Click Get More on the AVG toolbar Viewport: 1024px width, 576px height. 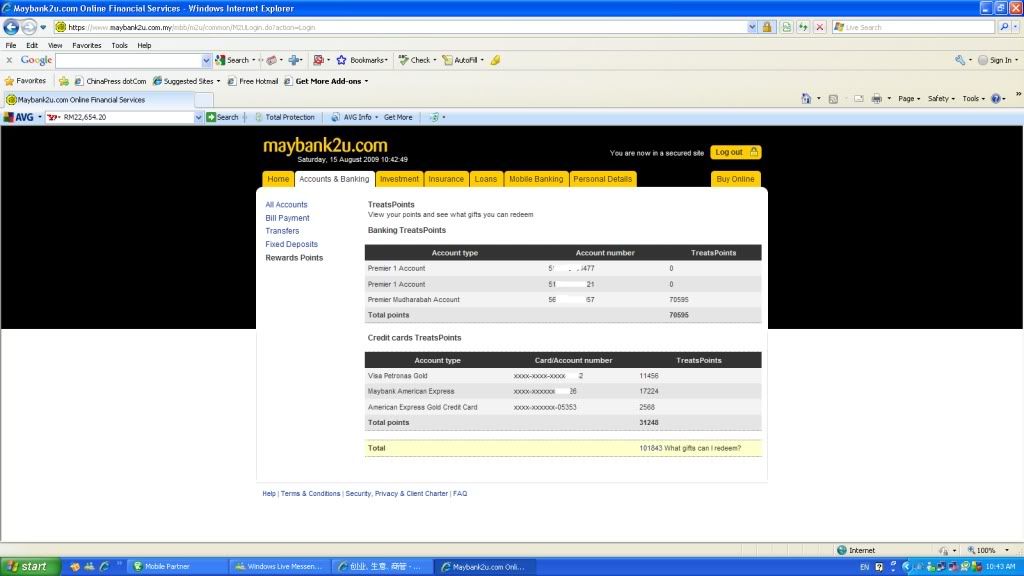pyautogui.click(x=398, y=117)
